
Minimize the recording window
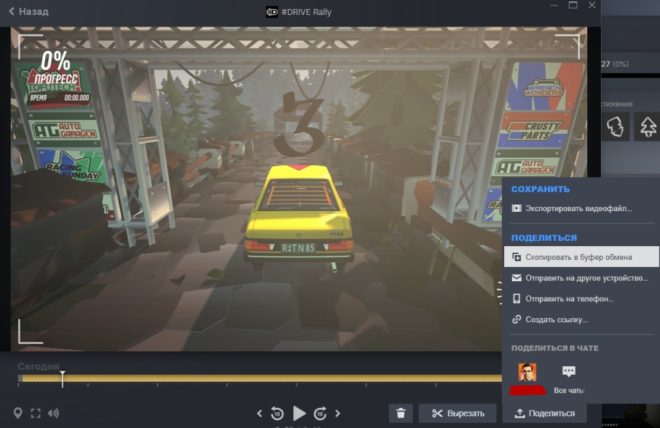554,5
